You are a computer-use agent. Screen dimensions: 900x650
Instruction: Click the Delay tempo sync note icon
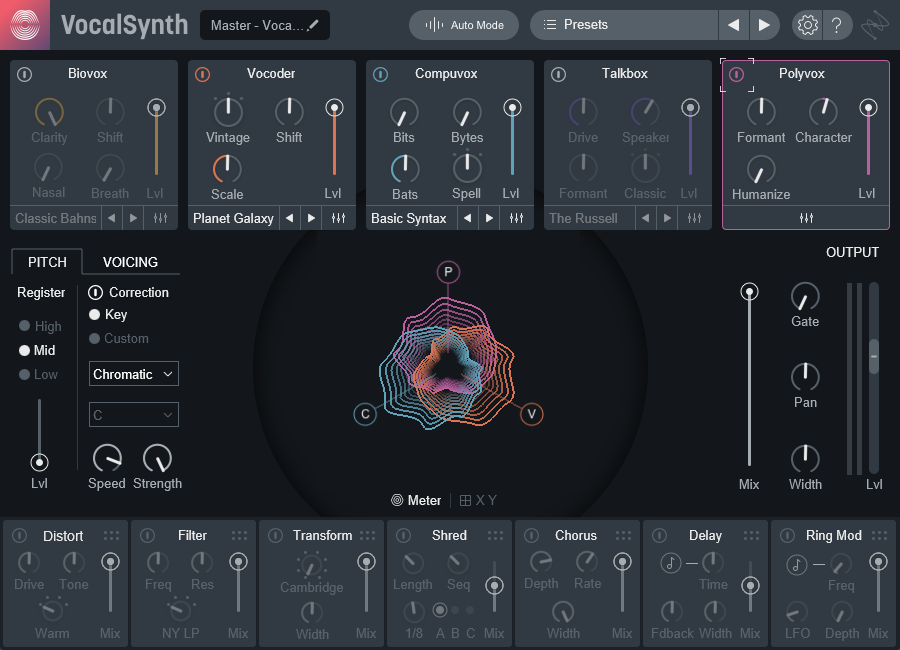670,564
